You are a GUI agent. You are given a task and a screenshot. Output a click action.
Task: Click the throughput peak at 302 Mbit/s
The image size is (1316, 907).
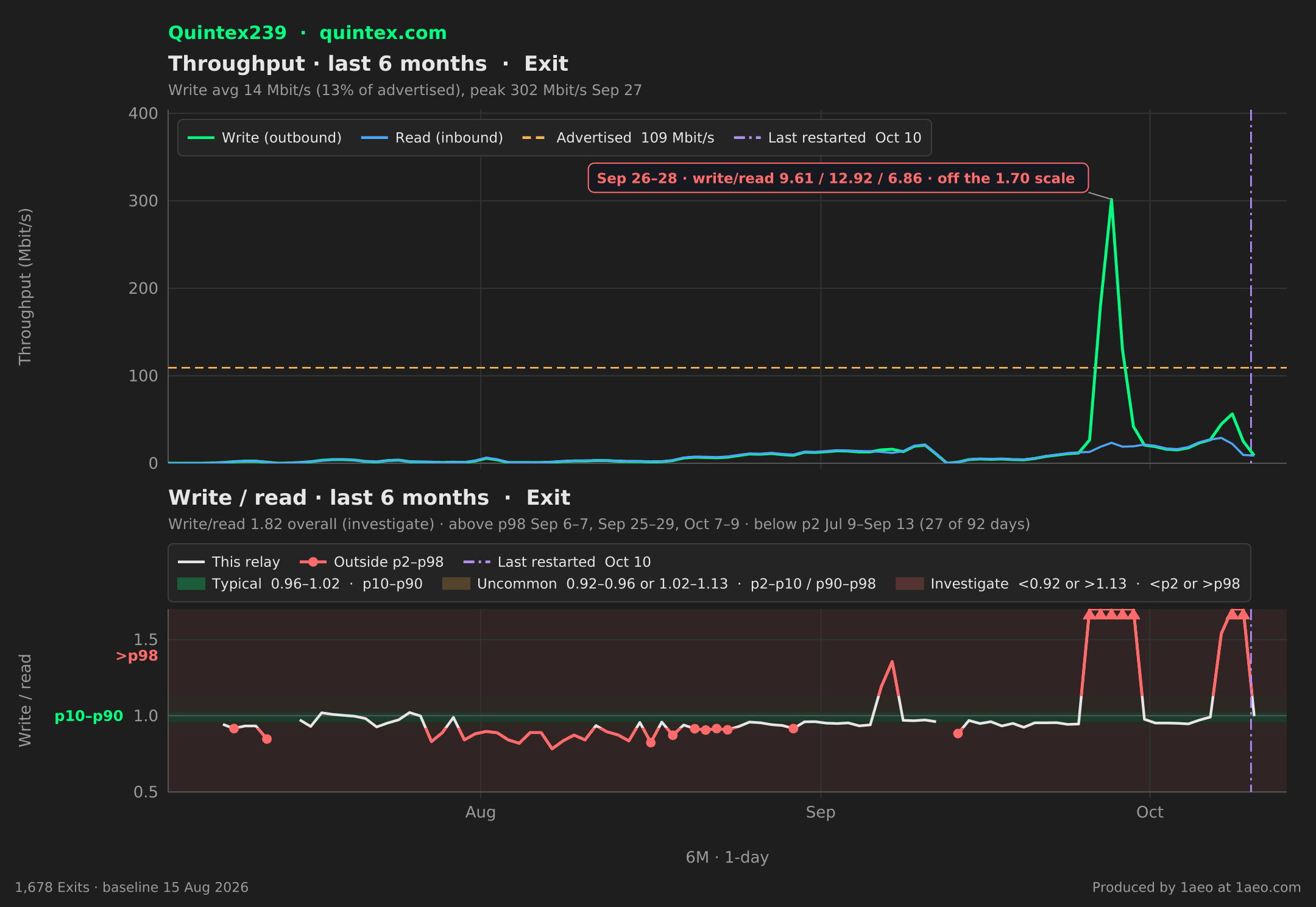(x=1111, y=200)
